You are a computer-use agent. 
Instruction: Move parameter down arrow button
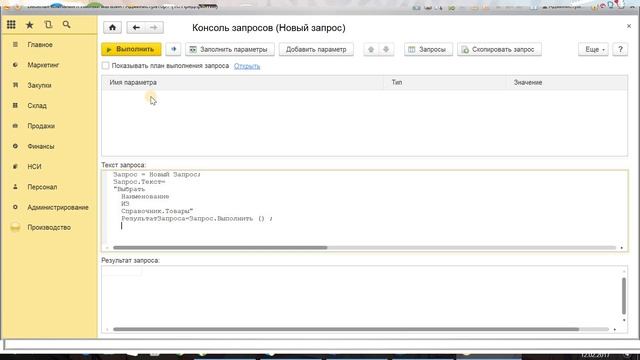pyautogui.click(x=386, y=49)
